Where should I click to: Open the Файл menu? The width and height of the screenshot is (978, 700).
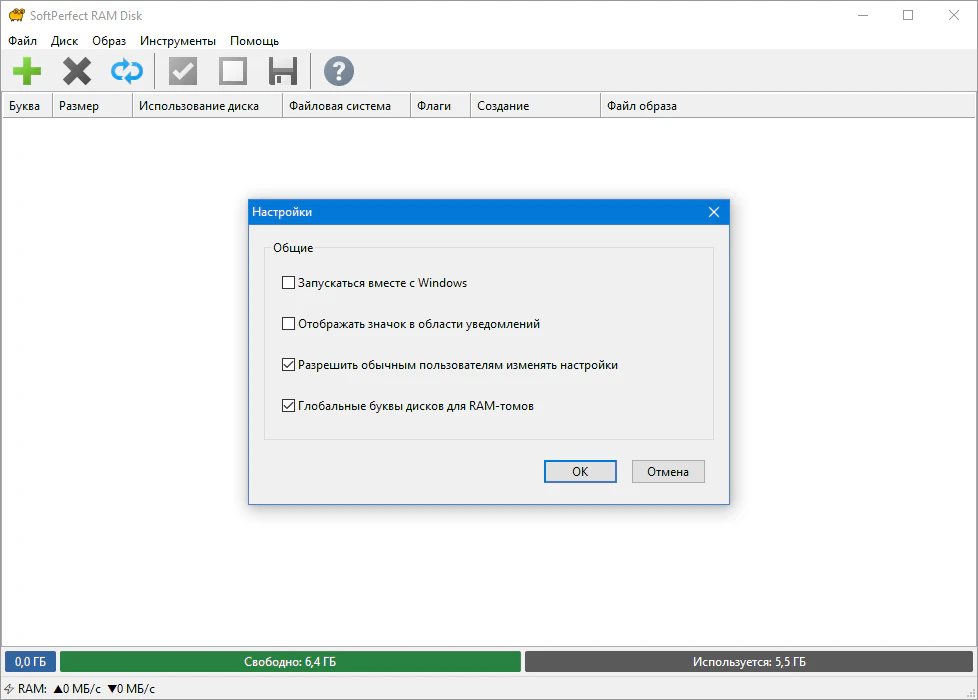(22, 41)
